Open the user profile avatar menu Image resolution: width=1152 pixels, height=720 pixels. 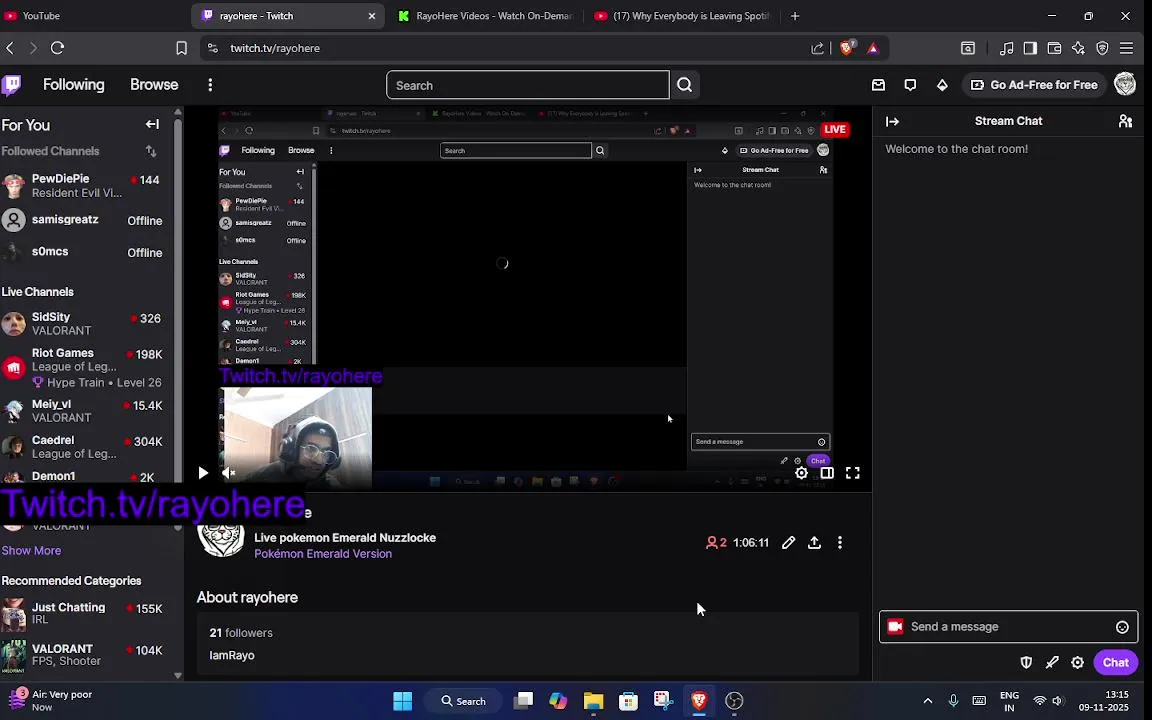coord(1125,84)
